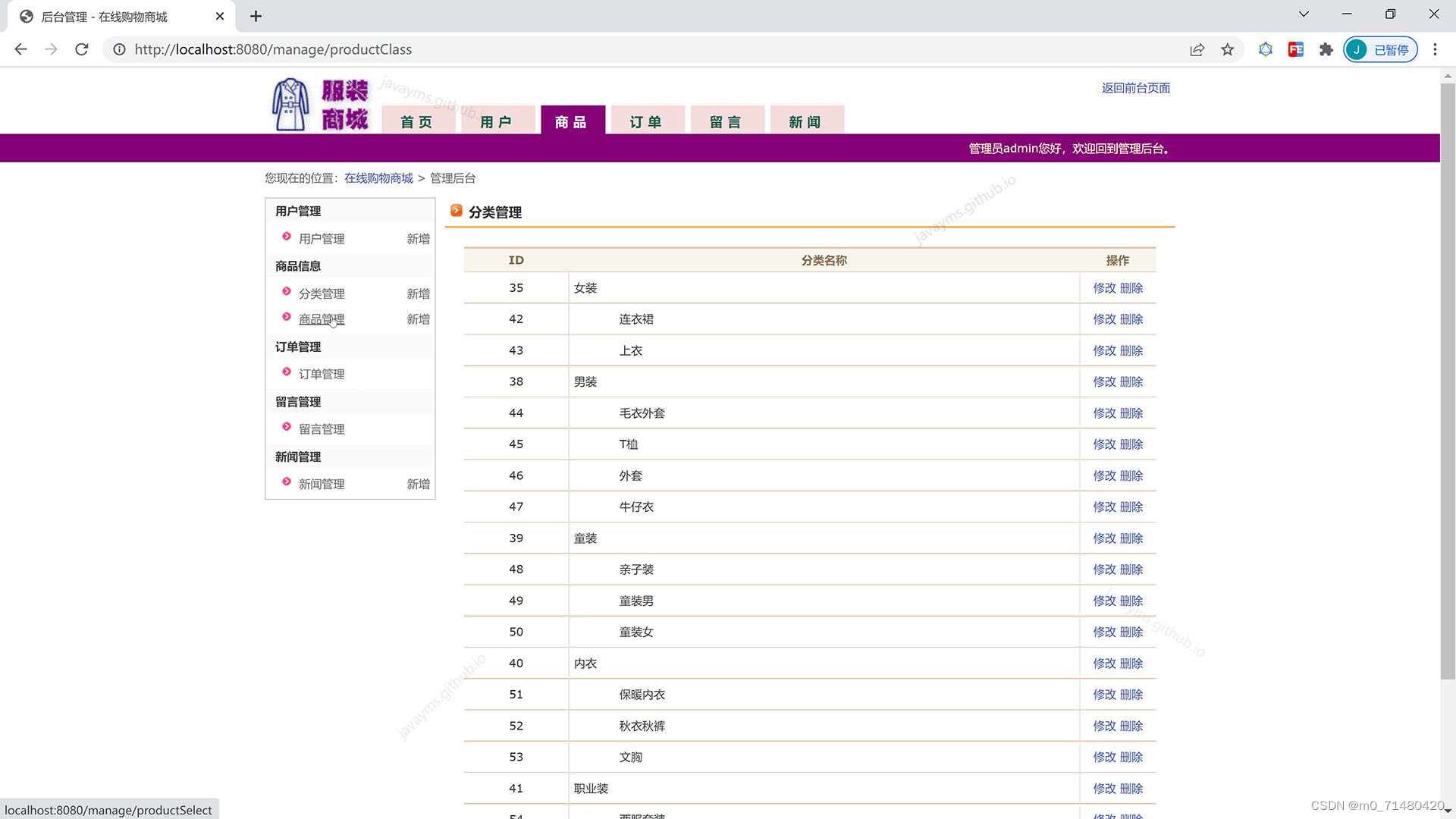Click 删除 for 童装男 row
The width and height of the screenshot is (1456, 819).
(1131, 601)
